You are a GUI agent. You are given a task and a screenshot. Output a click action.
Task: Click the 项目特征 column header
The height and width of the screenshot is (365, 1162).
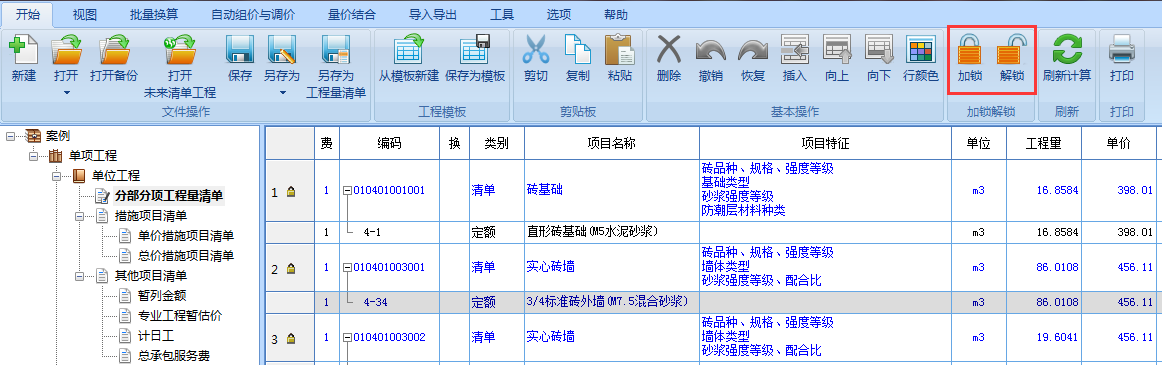click(825, 144)
